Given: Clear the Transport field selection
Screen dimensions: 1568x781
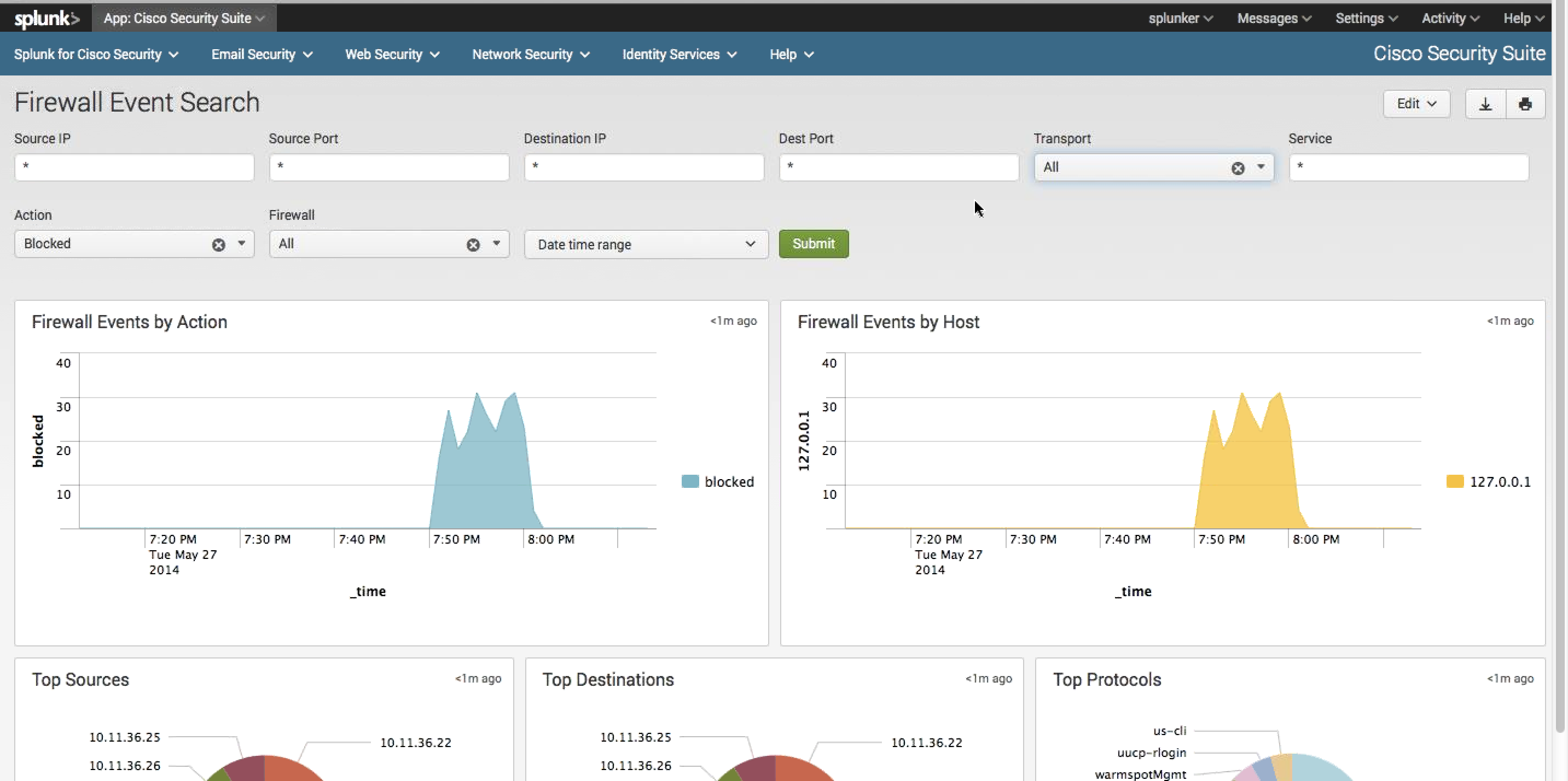Looking at the screenshot, I should tap(1238, 168).
